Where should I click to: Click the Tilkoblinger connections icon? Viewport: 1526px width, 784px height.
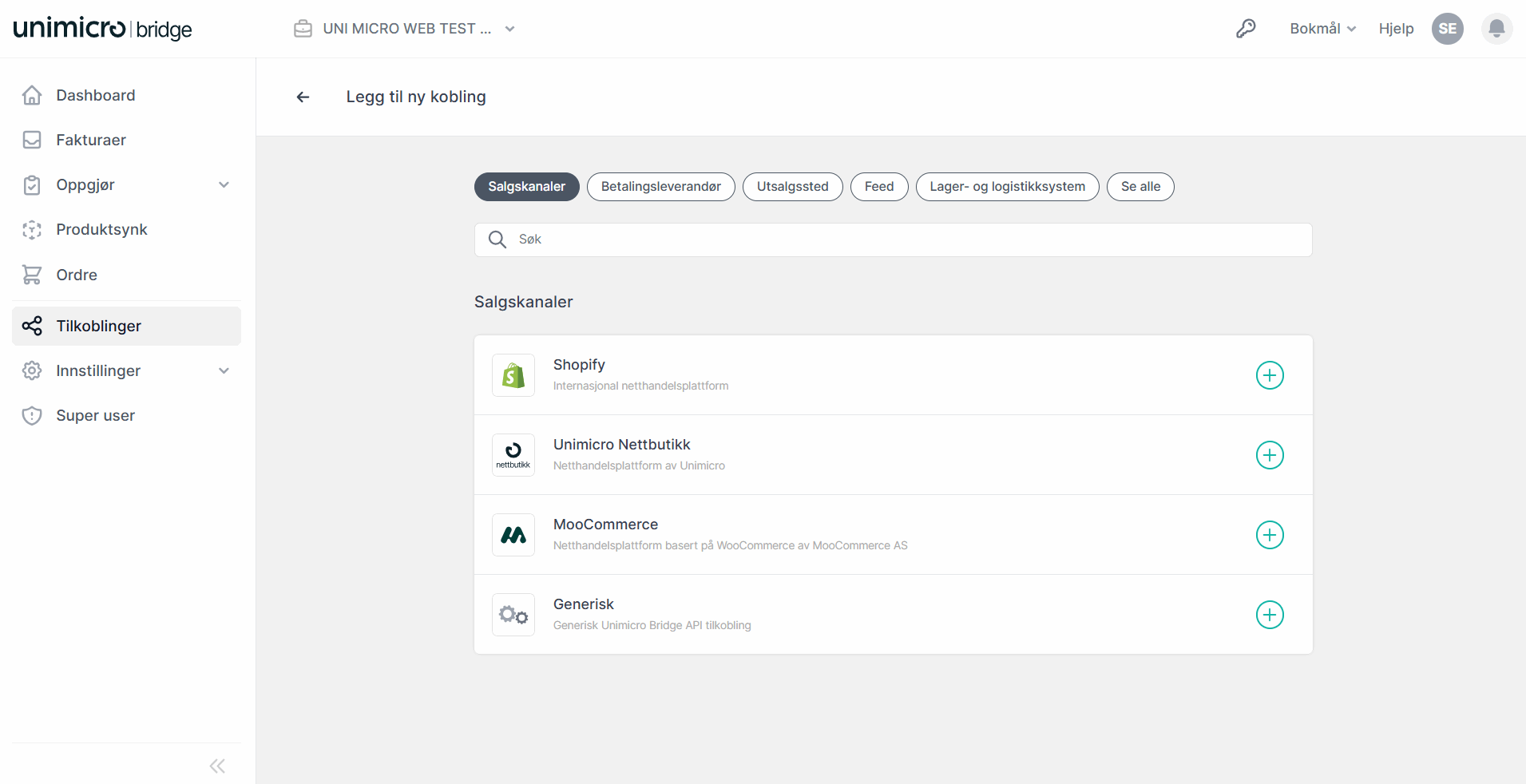point(32,326)
